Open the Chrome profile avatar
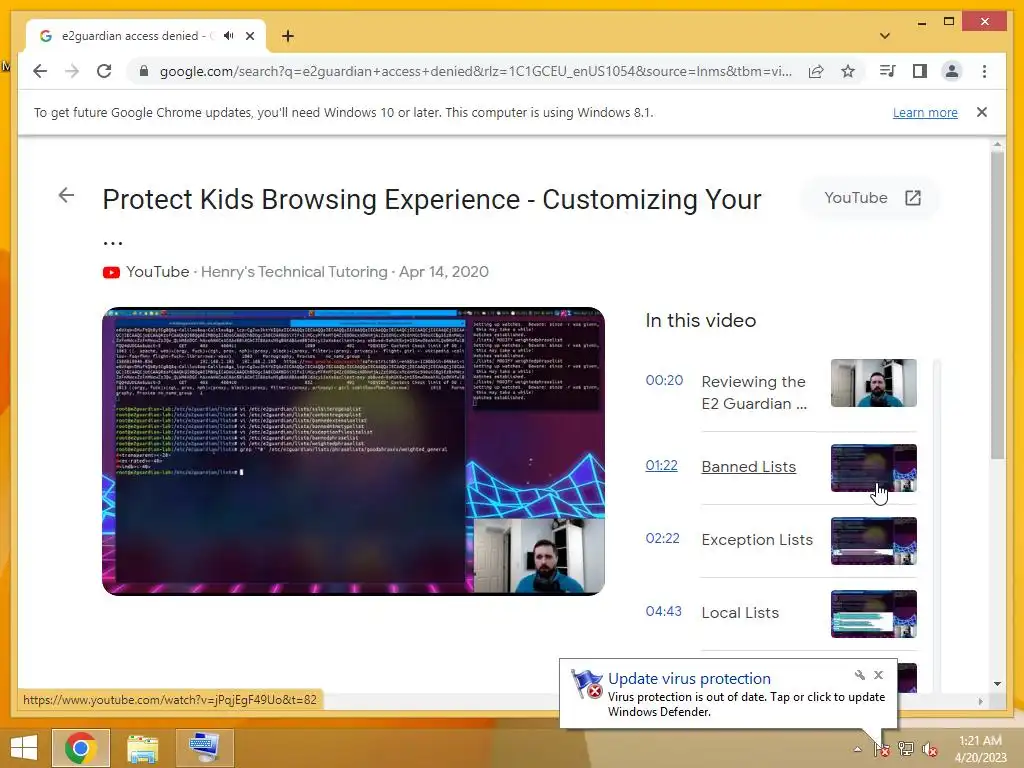The height and width of the screenshot is (768, 1024). click(952, 71)
